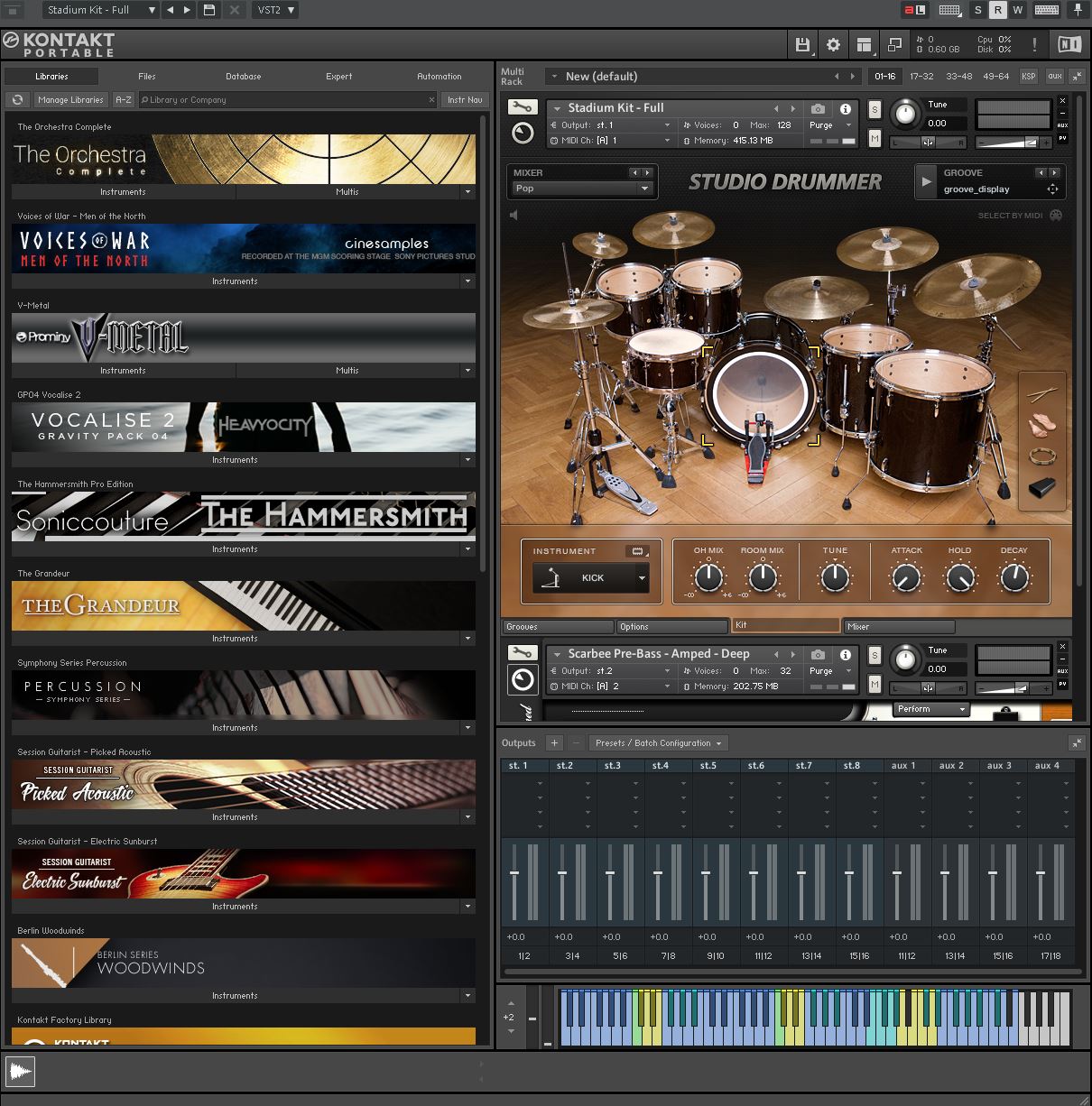Open Stadium Kit MIDI Ch dropdown

[610, 141]
